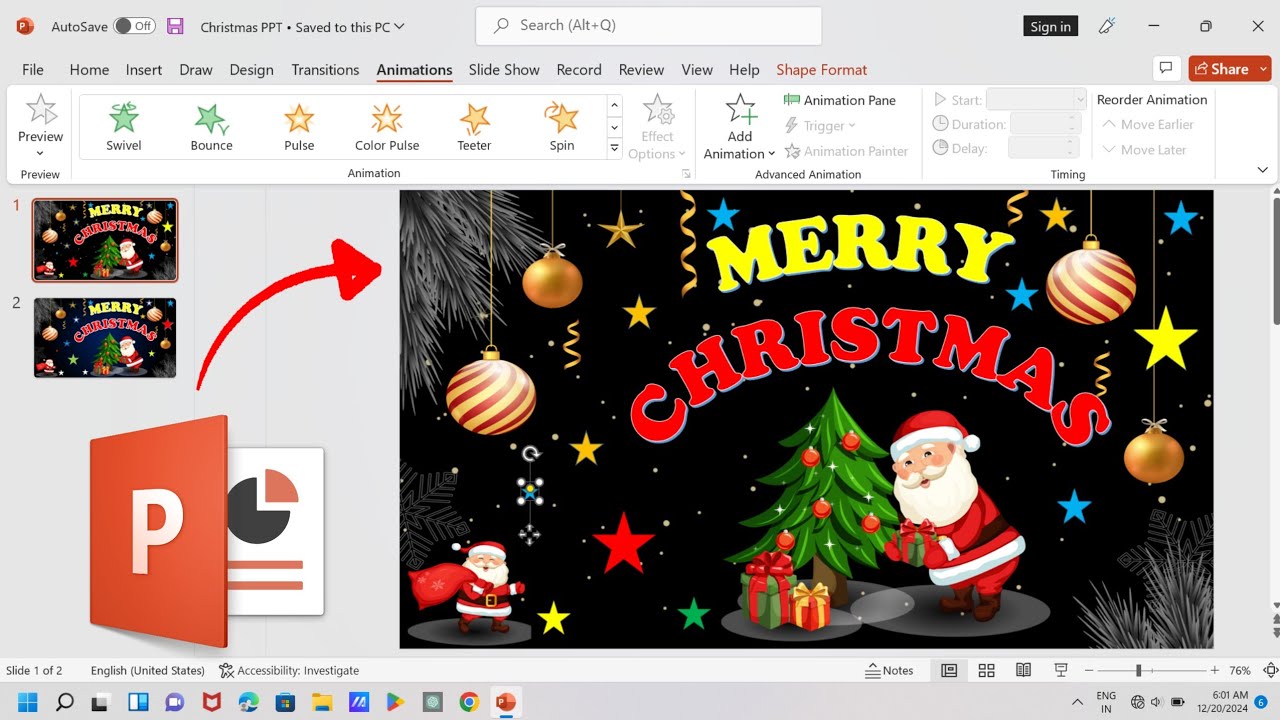Open Google Chrome from the taskbar
Screen dimensions: 1280x720
[469, 702]
